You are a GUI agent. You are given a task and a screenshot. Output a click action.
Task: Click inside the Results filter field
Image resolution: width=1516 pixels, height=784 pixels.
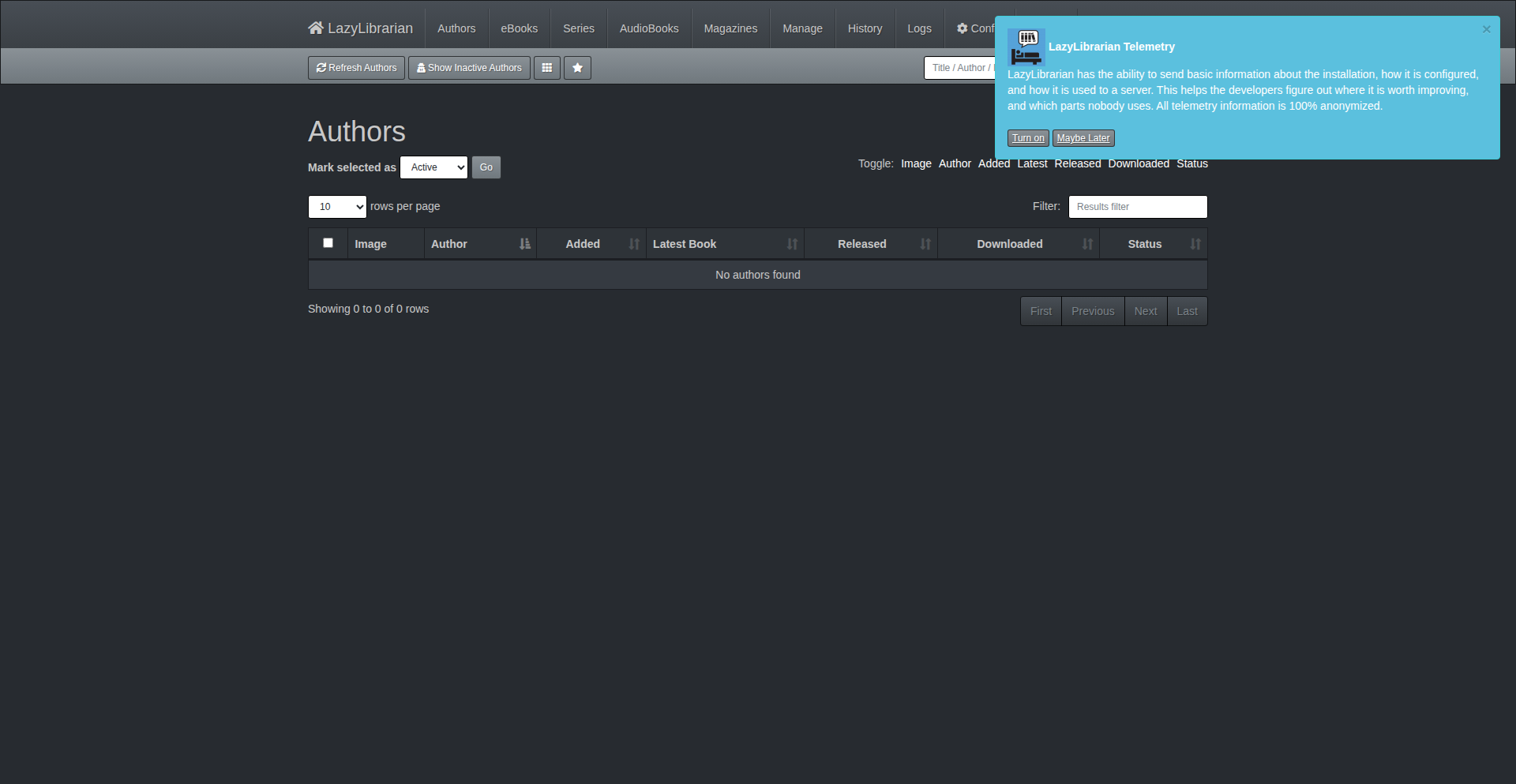point(1137,206)
